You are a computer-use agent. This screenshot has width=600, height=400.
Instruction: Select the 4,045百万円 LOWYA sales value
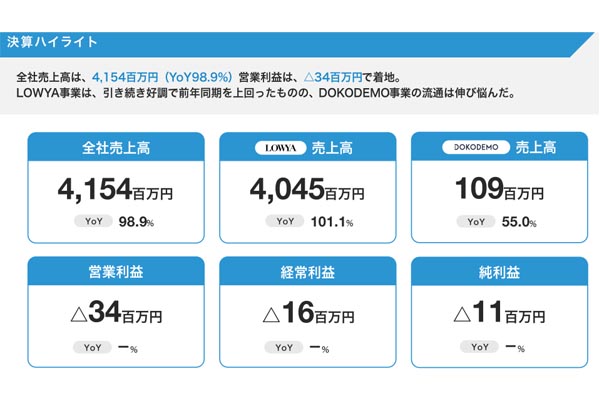(x=304, y=189)
